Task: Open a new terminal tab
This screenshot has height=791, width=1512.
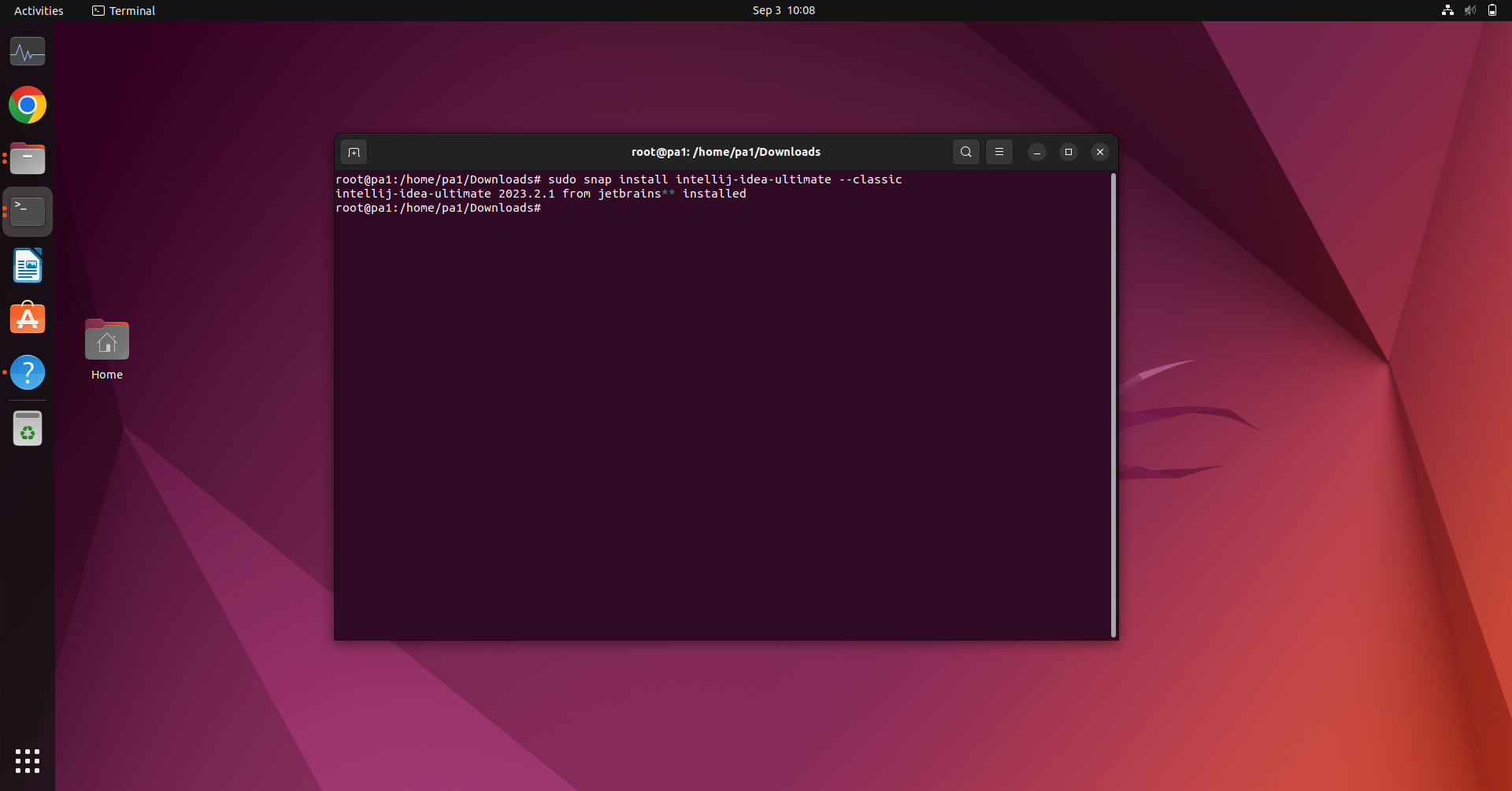Action: click(x=354, y=152)
